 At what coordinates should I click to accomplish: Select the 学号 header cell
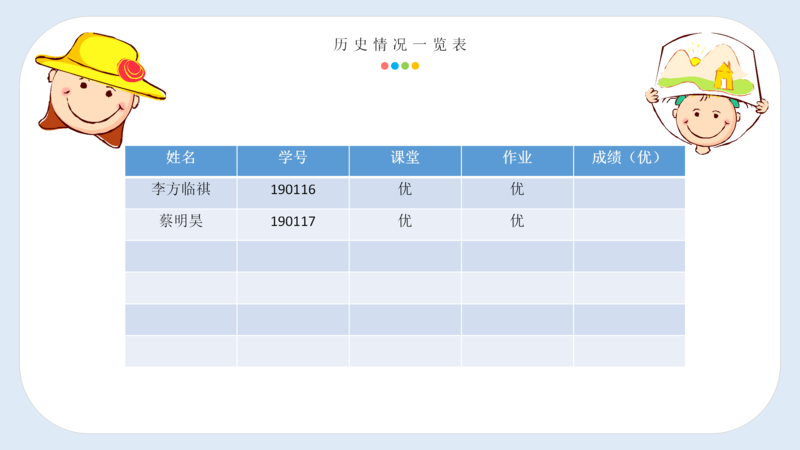pos(293,161)
